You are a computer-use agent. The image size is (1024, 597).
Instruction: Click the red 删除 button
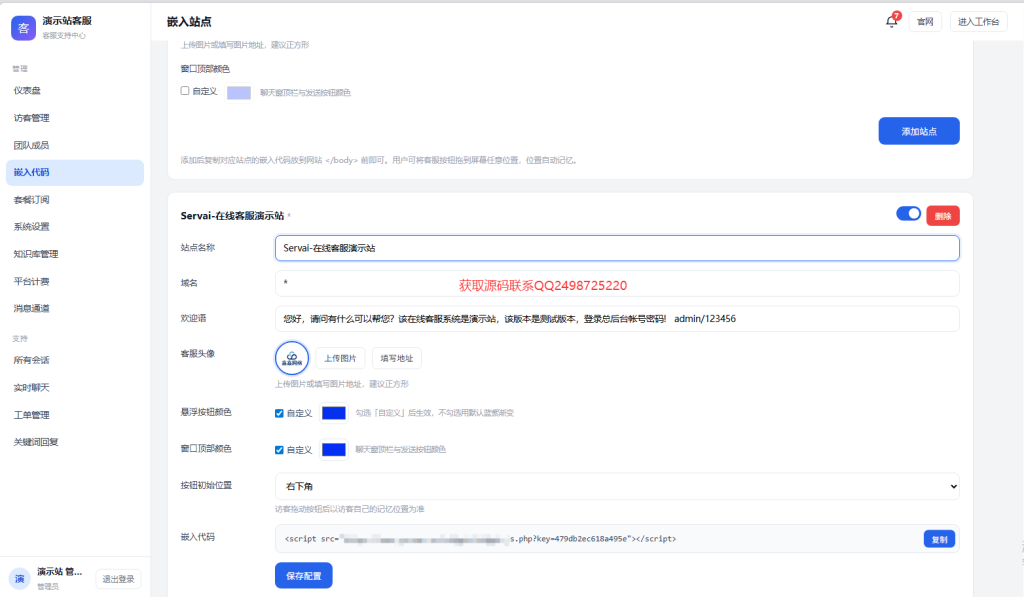[x=942, y=216]
